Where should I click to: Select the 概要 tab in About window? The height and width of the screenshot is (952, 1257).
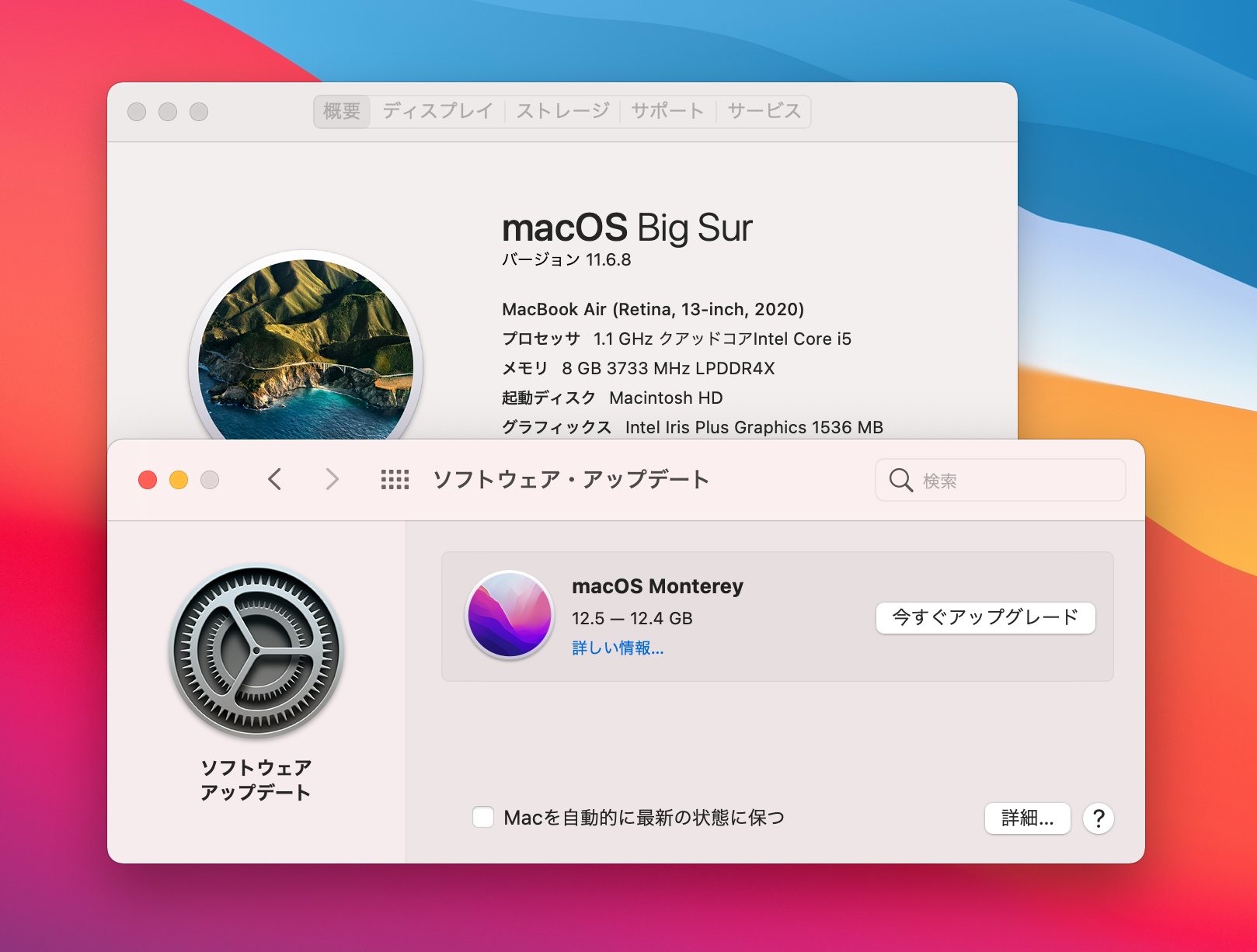[x=342, y=111]
